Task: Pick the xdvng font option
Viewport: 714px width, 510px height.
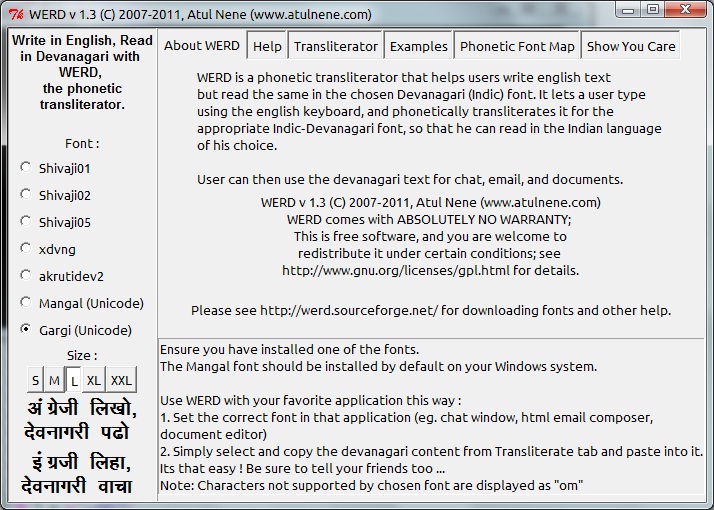Action: click(x=26, y=249)
